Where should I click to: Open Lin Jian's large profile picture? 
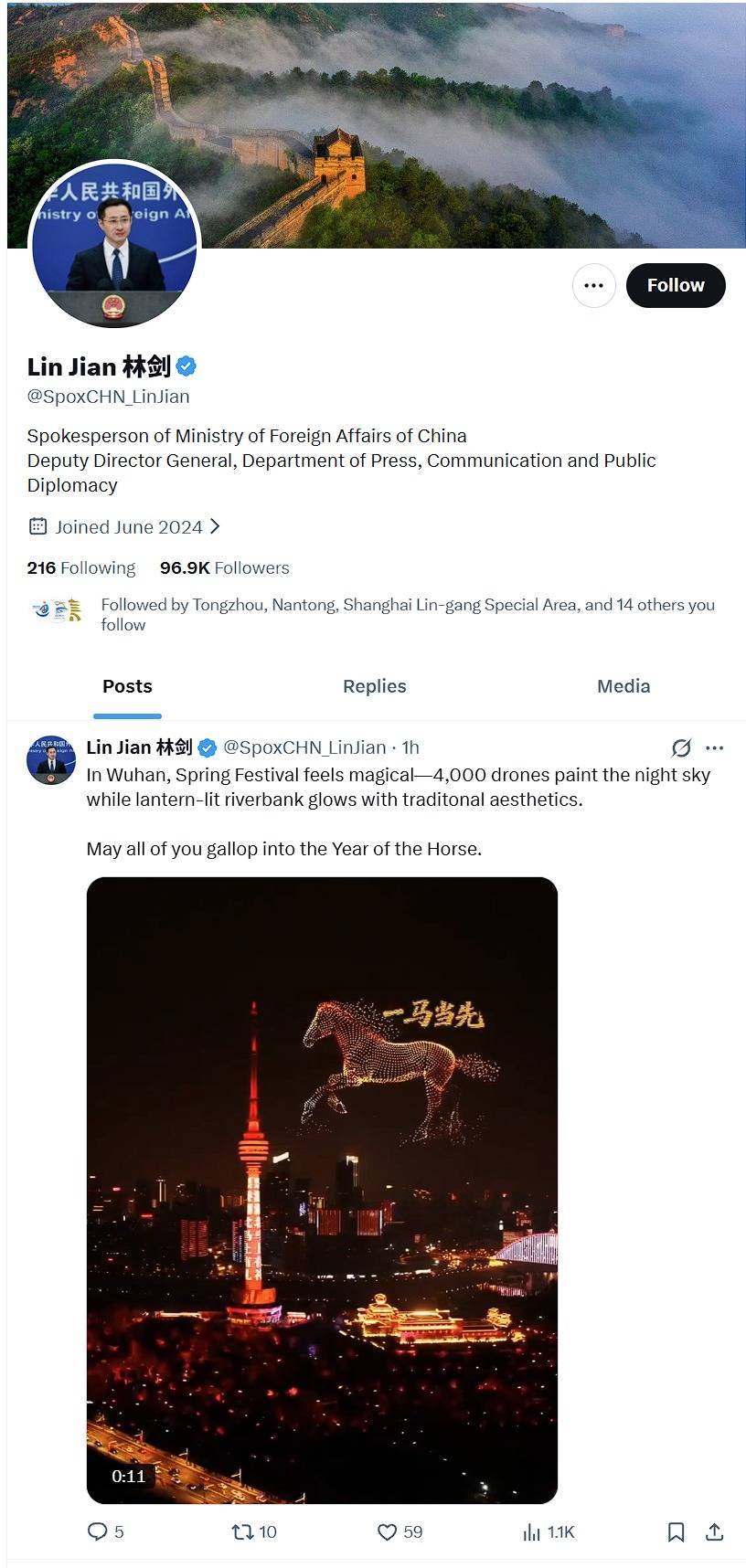[114, 244]
